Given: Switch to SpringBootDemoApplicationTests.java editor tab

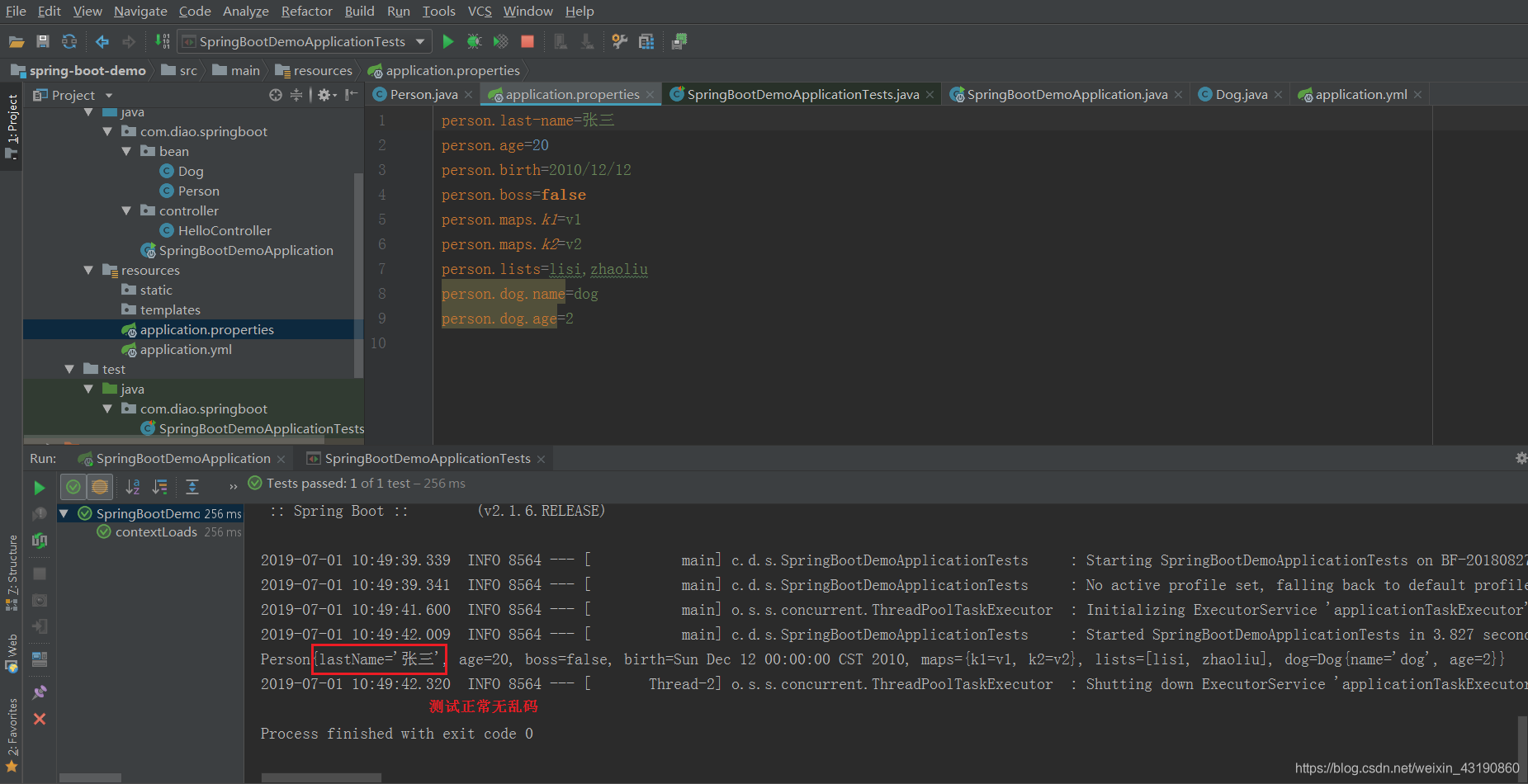Looking at the screenshot, I should [x=802, y=94].
